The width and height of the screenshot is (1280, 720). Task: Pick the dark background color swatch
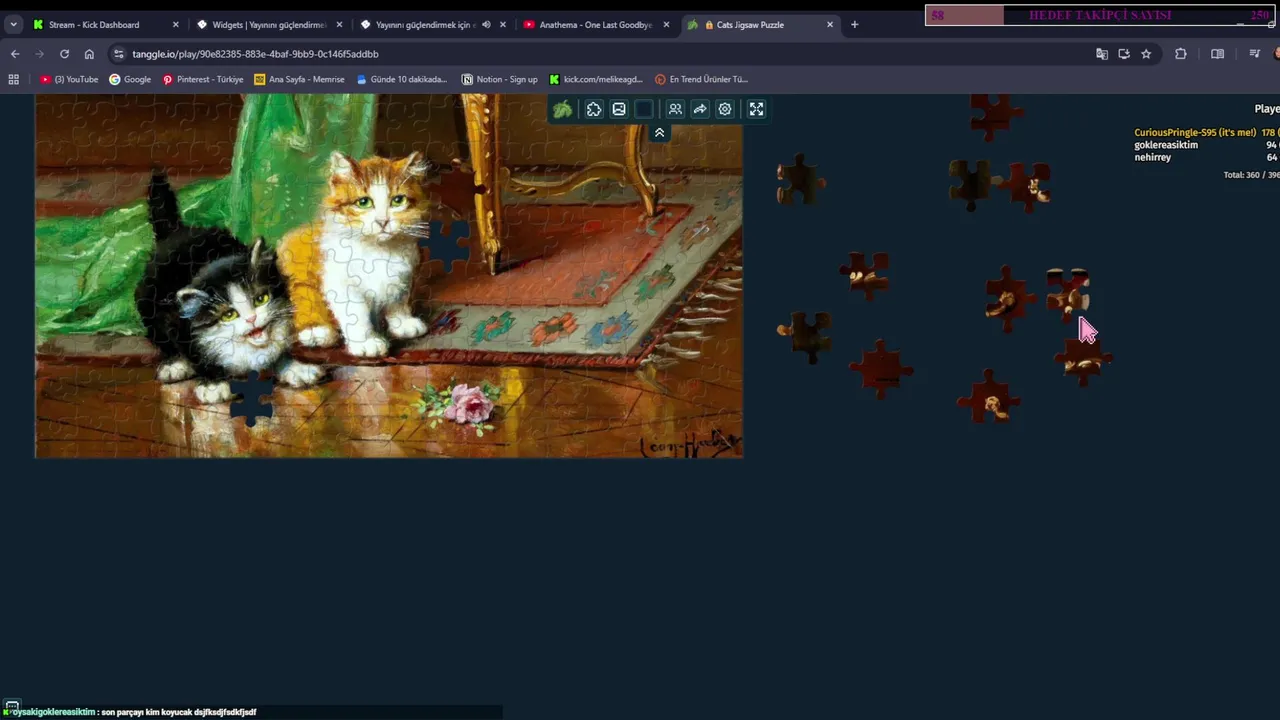644,109
